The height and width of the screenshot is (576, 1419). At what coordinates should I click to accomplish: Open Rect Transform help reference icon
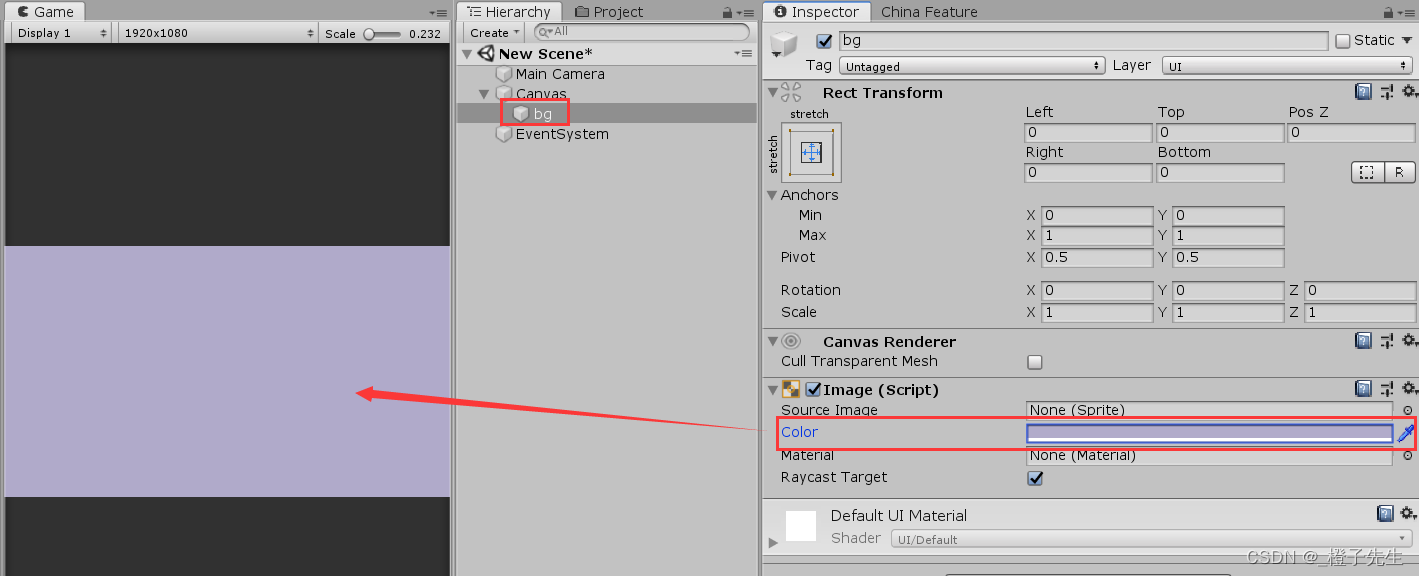point(1363,92)
